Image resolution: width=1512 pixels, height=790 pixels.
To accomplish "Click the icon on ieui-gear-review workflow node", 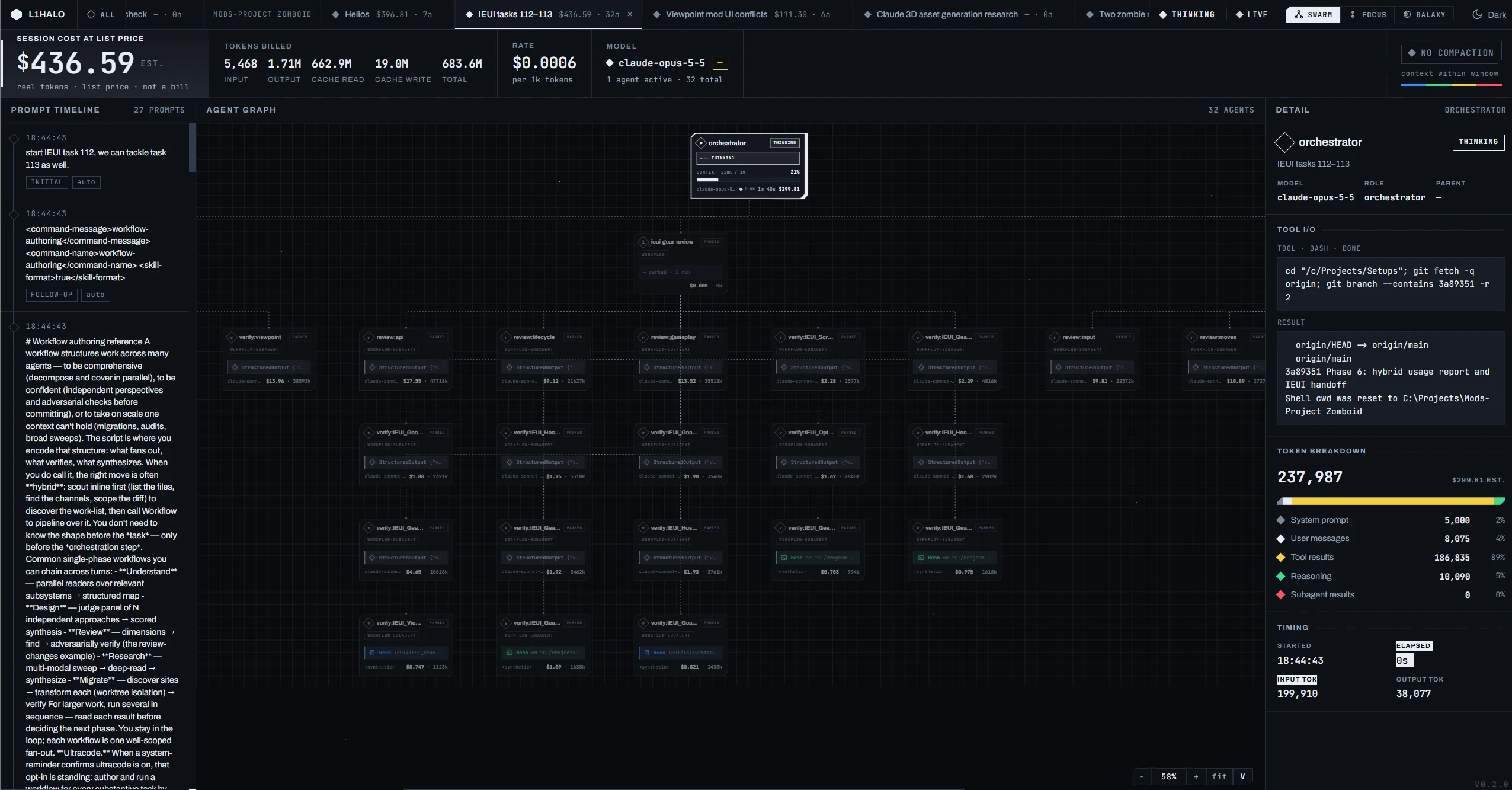I will [643, 242].
